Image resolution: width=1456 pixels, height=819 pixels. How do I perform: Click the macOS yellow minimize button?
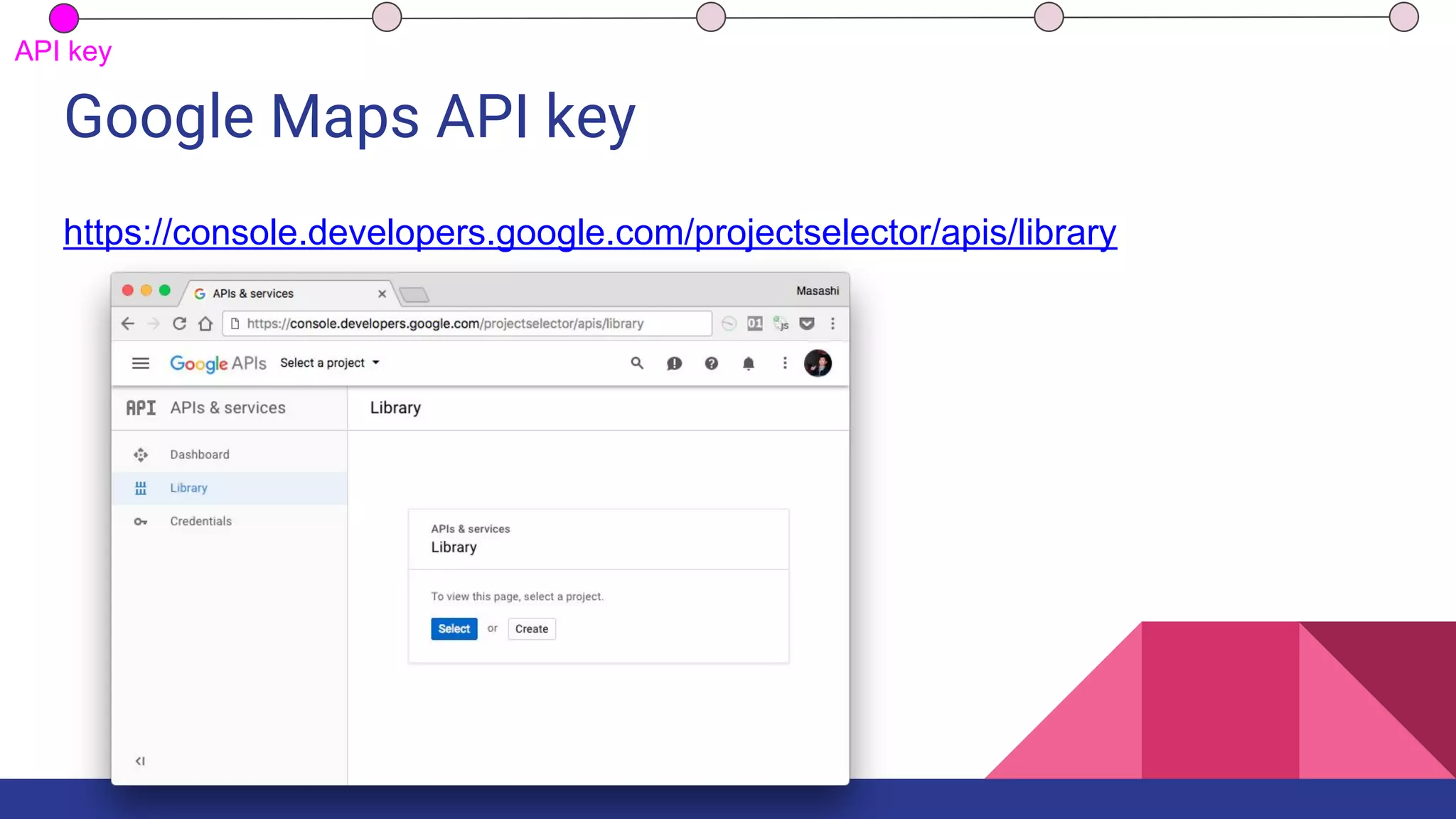[x=146, y=290]
